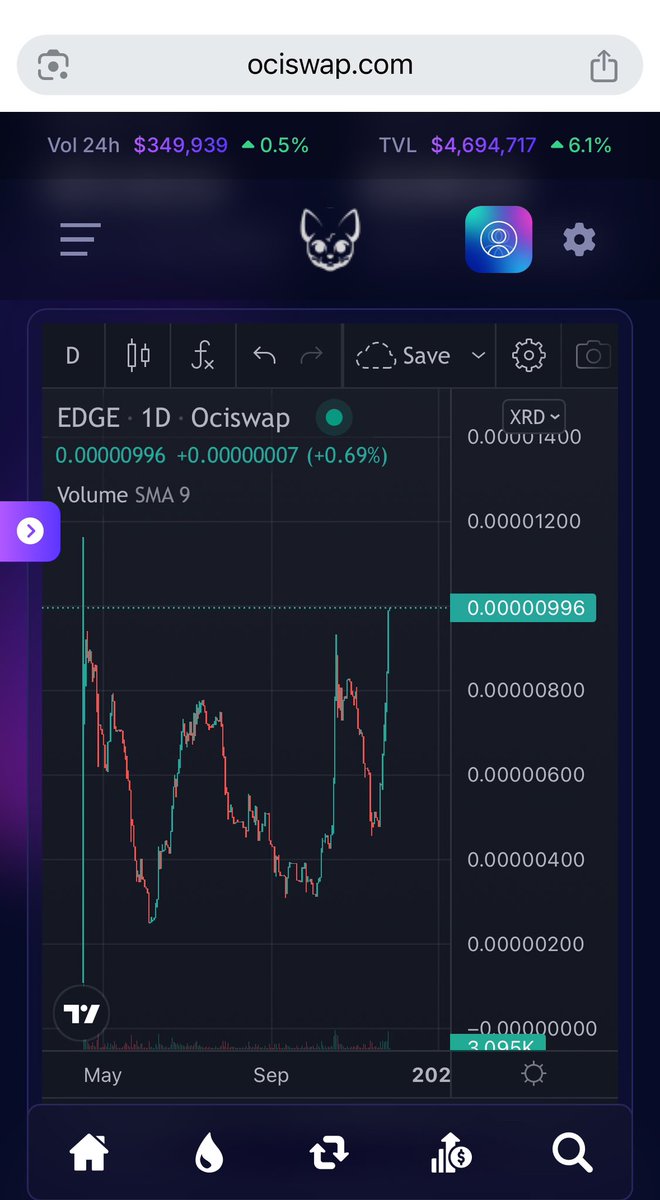Open candlestick chart style selector

(138, 356)
